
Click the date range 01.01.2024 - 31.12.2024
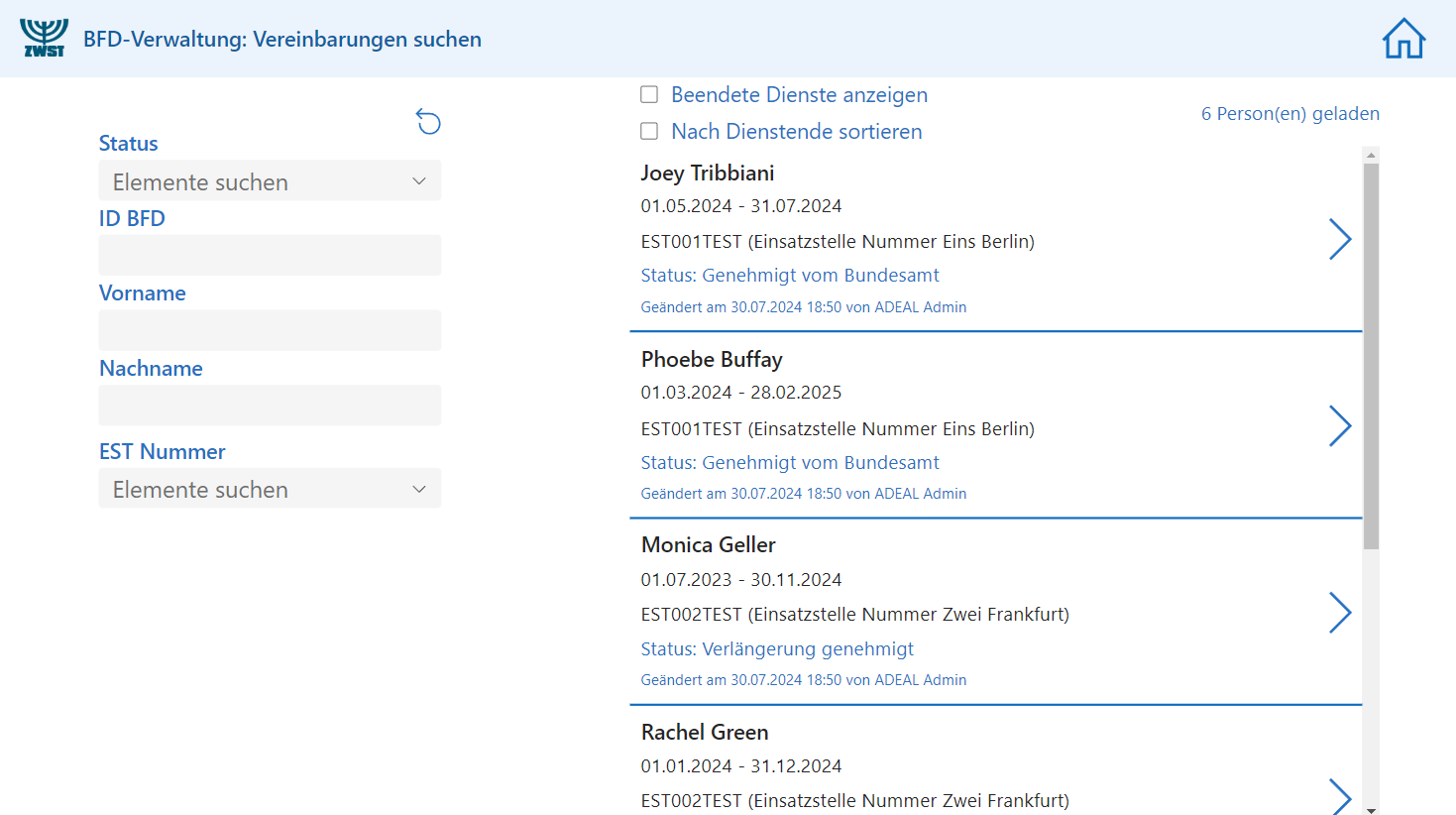741,765
